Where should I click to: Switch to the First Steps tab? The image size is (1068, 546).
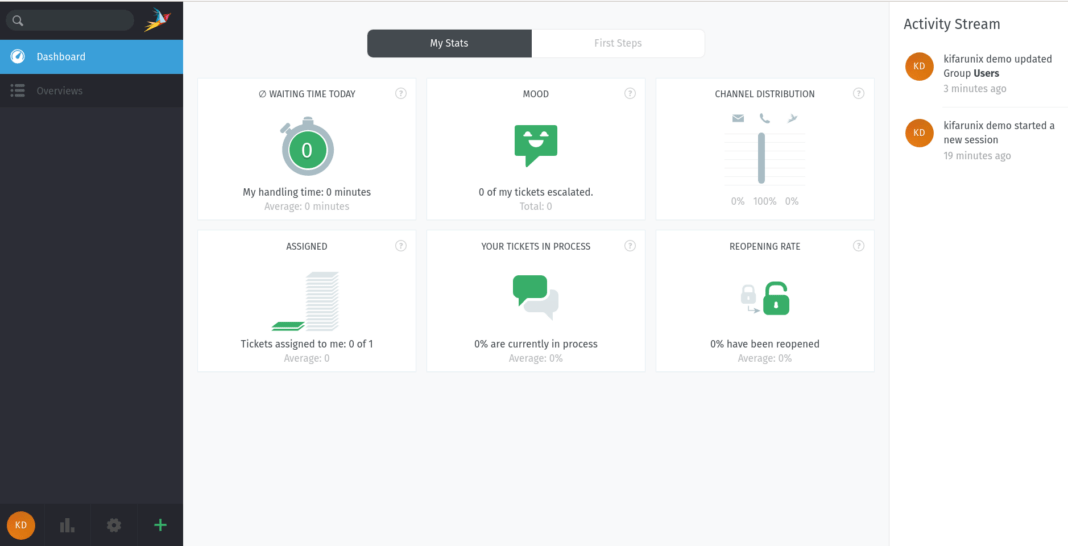(x=618, y=44)
